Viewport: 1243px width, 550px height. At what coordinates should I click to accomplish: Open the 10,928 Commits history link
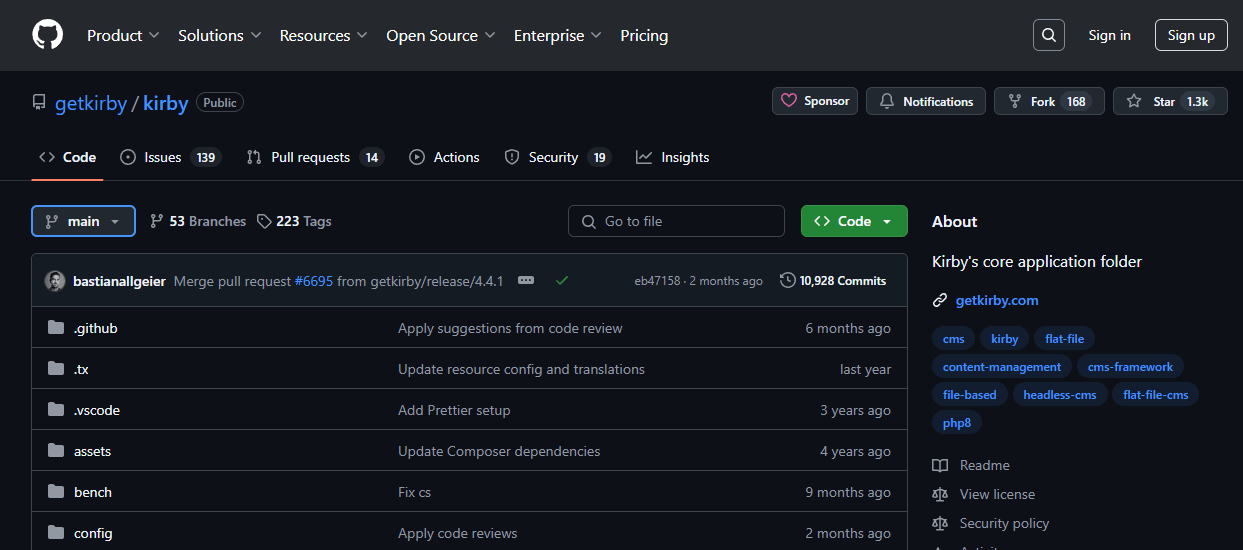coord(833,281)
